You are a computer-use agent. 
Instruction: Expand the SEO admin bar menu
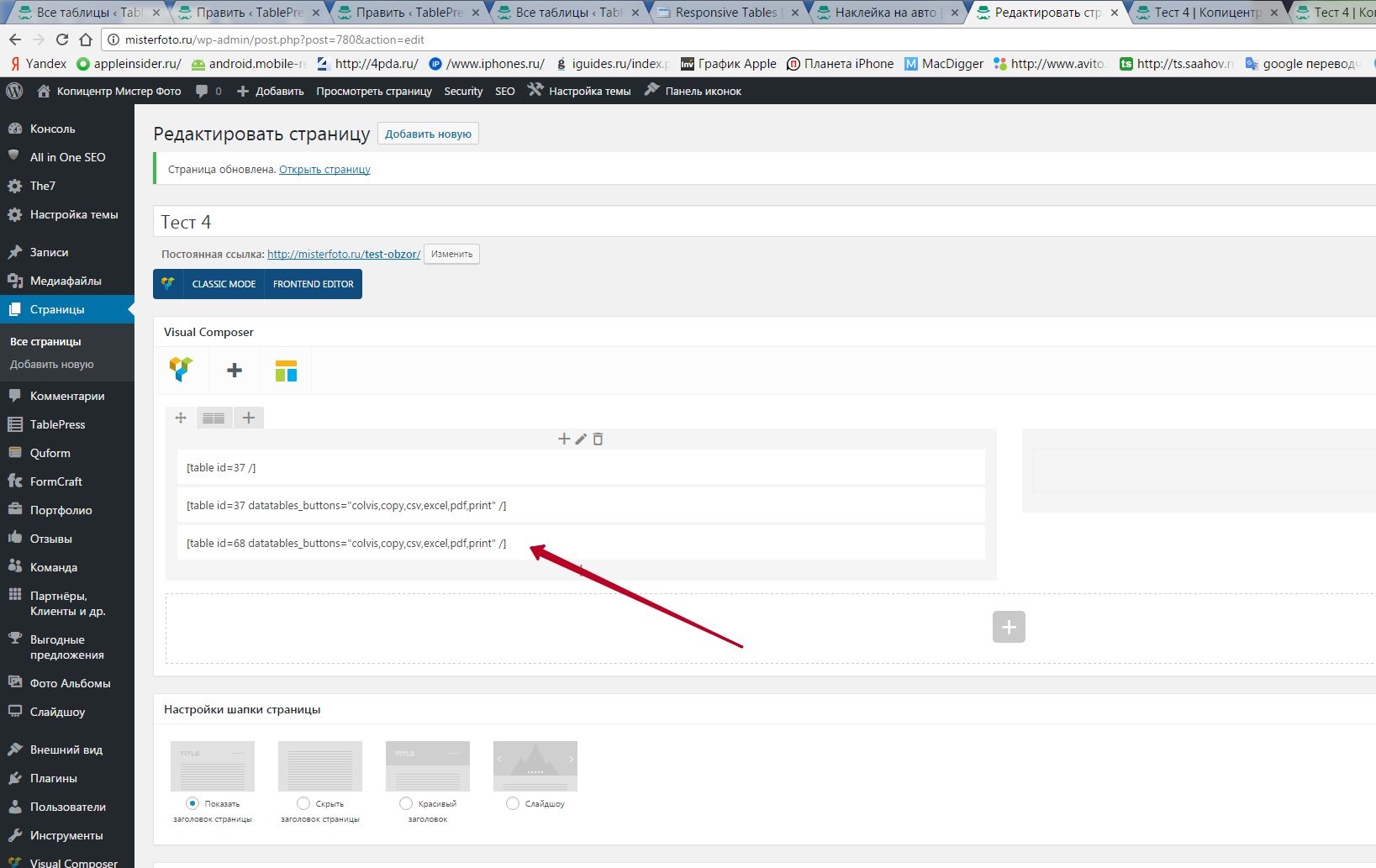coord(504,91)
